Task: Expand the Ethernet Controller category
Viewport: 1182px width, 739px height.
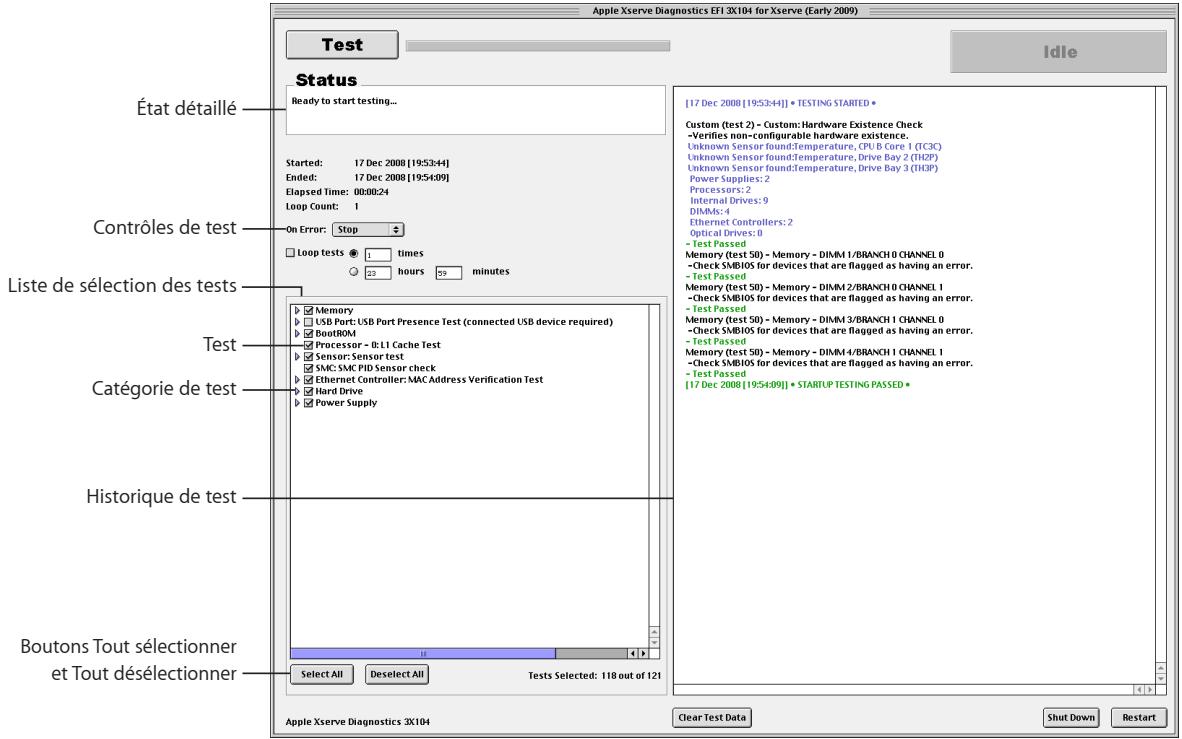Action: pos(297,380)
